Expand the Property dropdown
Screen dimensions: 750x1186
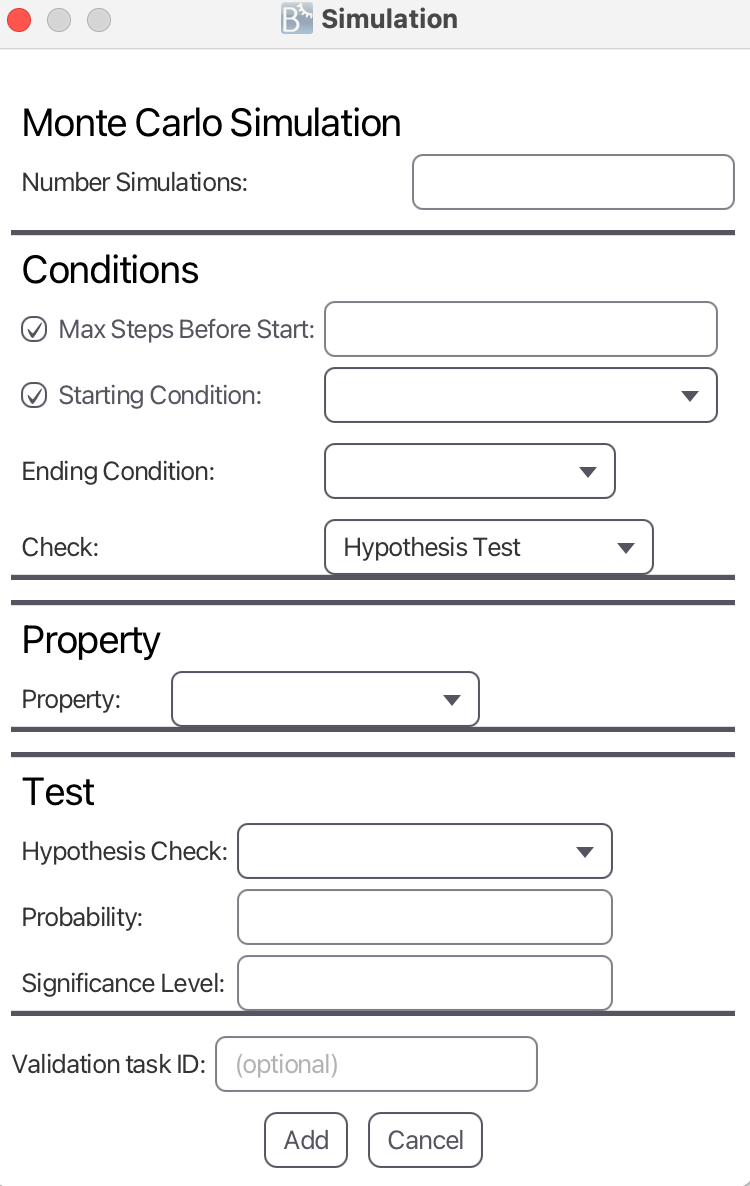coord(325,699)
